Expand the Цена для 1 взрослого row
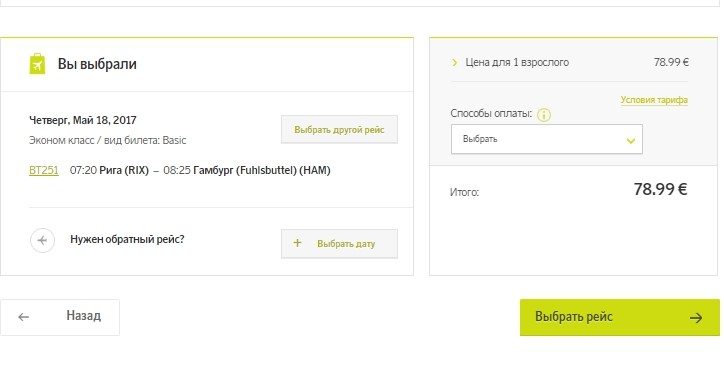Image resolution: width=724 pixels, height=377 pixels. click(570, 62)
